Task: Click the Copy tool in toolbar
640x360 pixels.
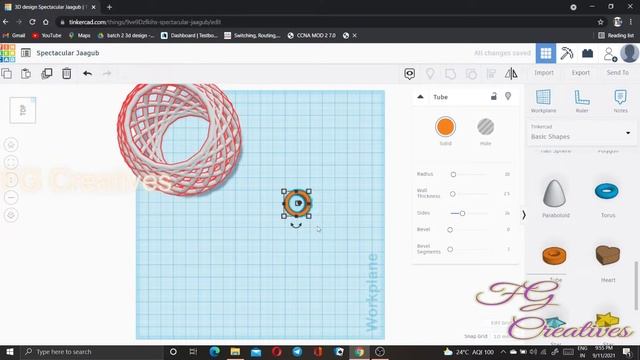Action: point(6,73)
